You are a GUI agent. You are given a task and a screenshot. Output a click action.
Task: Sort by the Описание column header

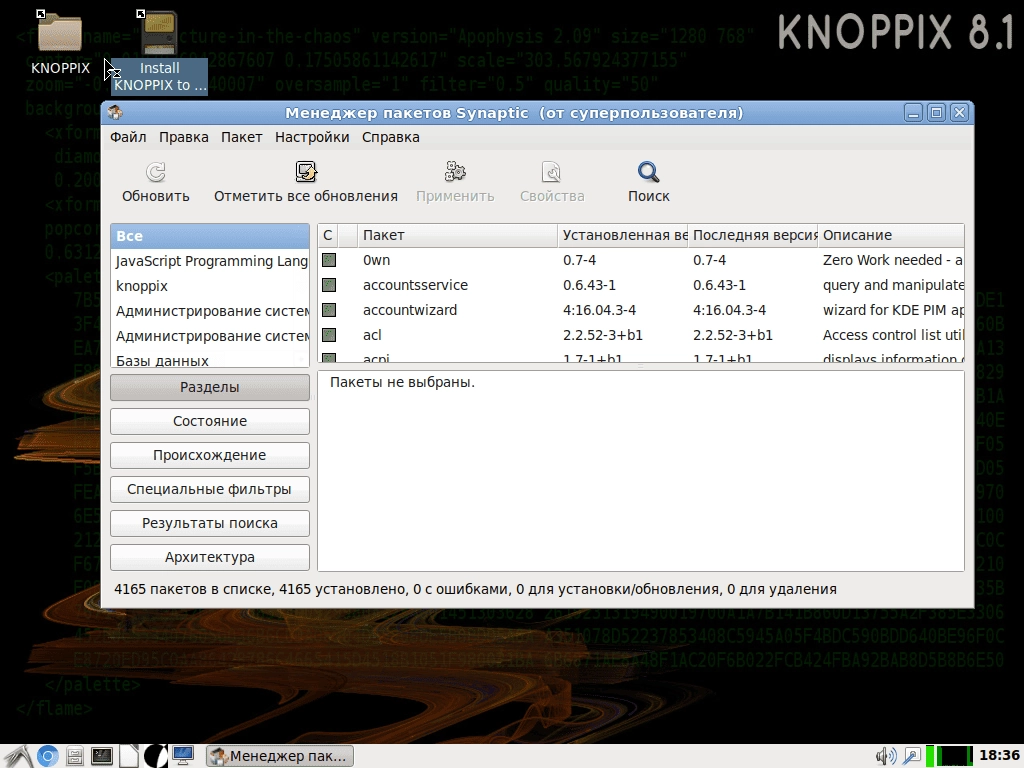(x=891, y=235)
